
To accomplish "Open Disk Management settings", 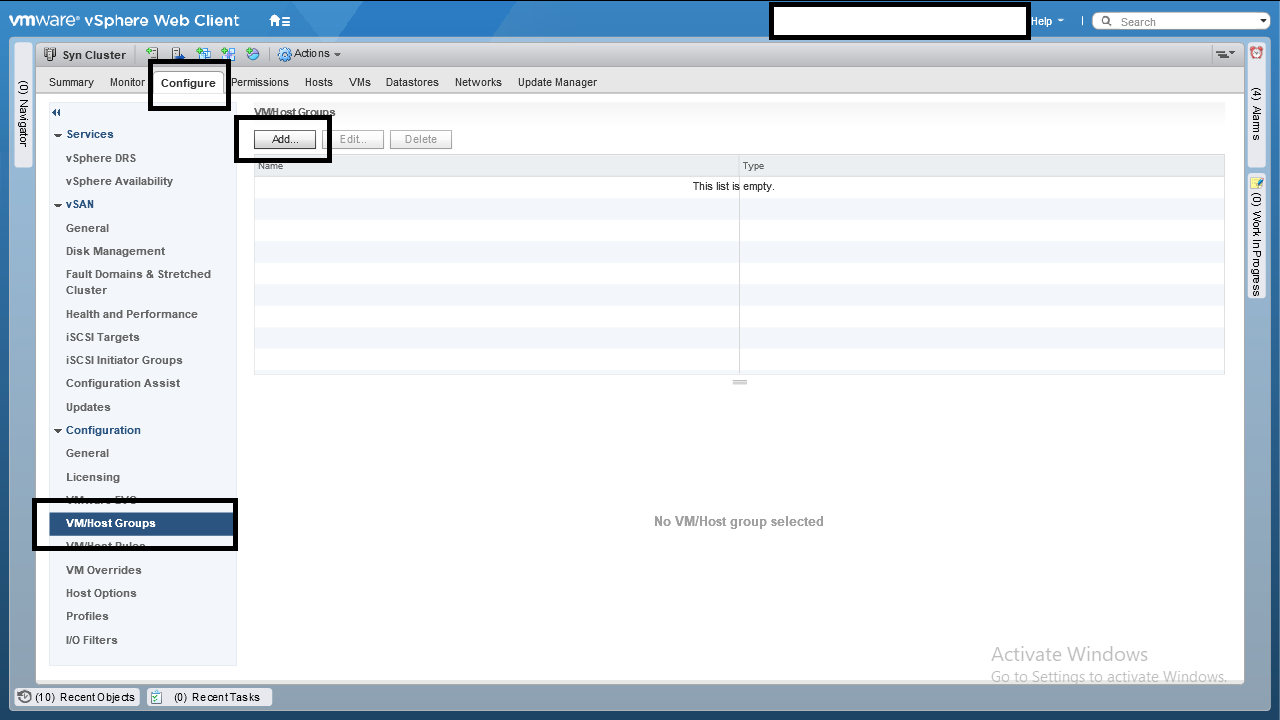I will [x=115, y=251].
